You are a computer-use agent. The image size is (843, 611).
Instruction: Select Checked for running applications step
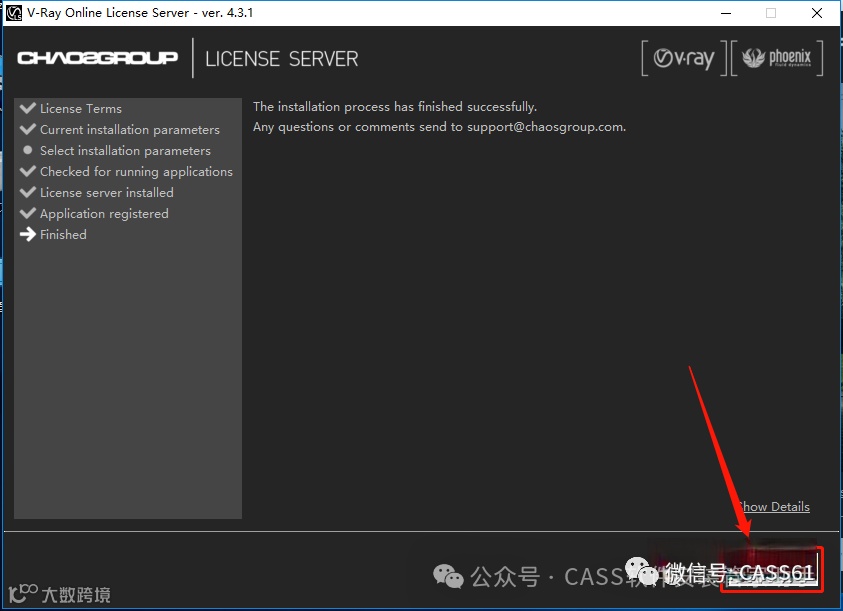pyautogui.click(x=136, y=172)
